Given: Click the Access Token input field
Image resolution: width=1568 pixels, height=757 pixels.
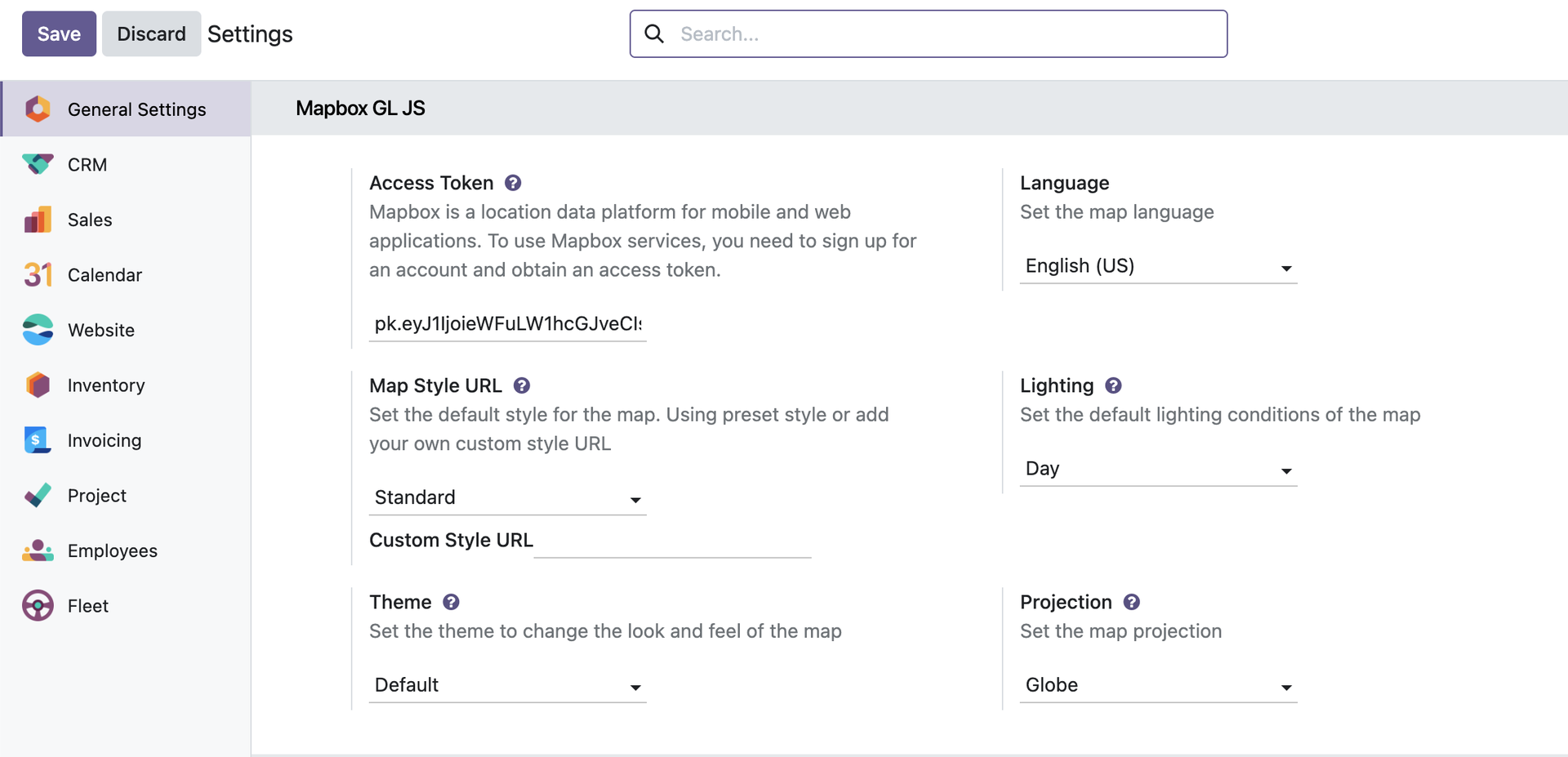Looking at the screenshot, I should (507, 324).
